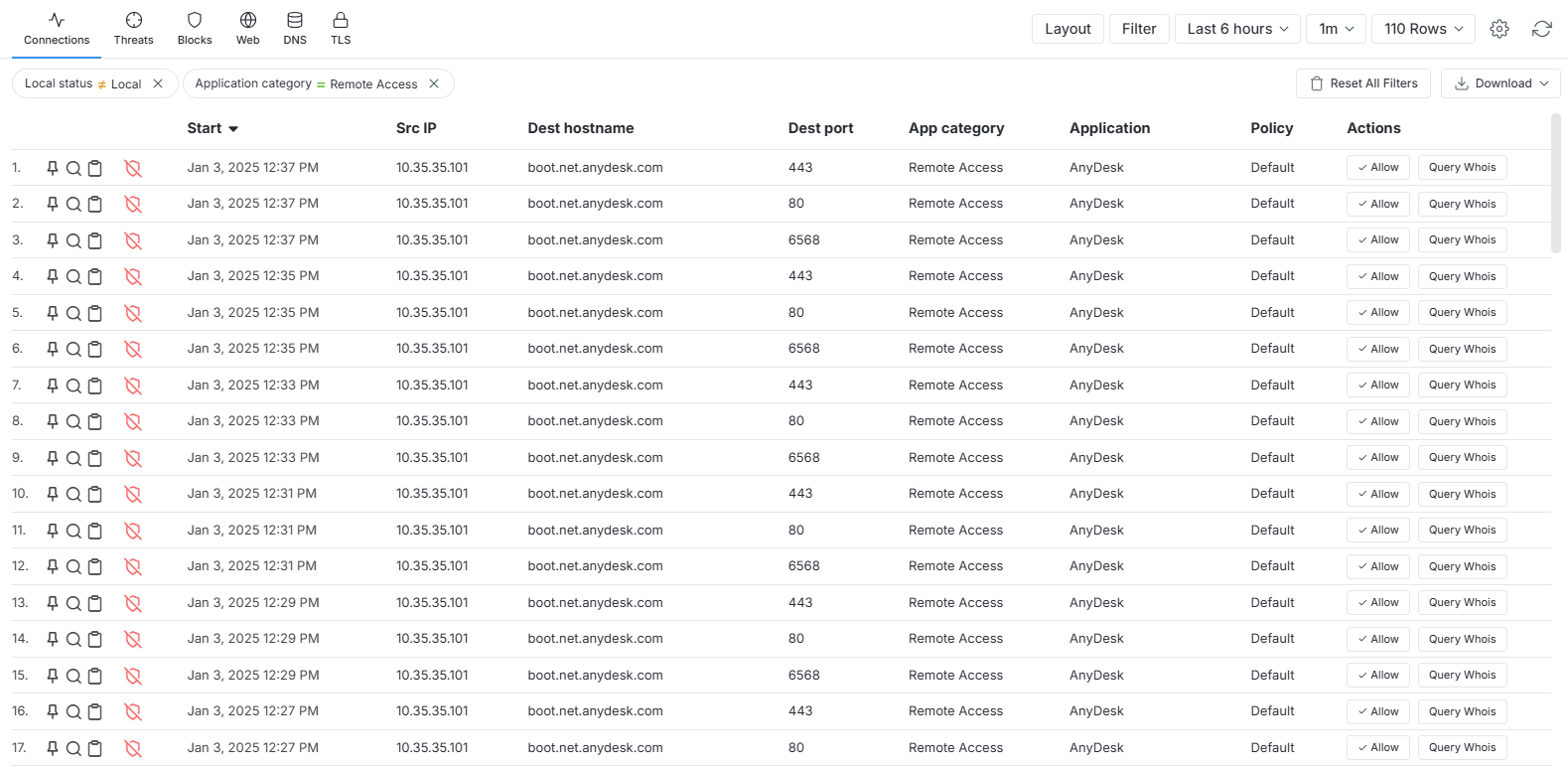The image size is (1568, 769).
Task: Pin row 1 with the pin icon
Action: pyautogui.click(x=53, y=168)
